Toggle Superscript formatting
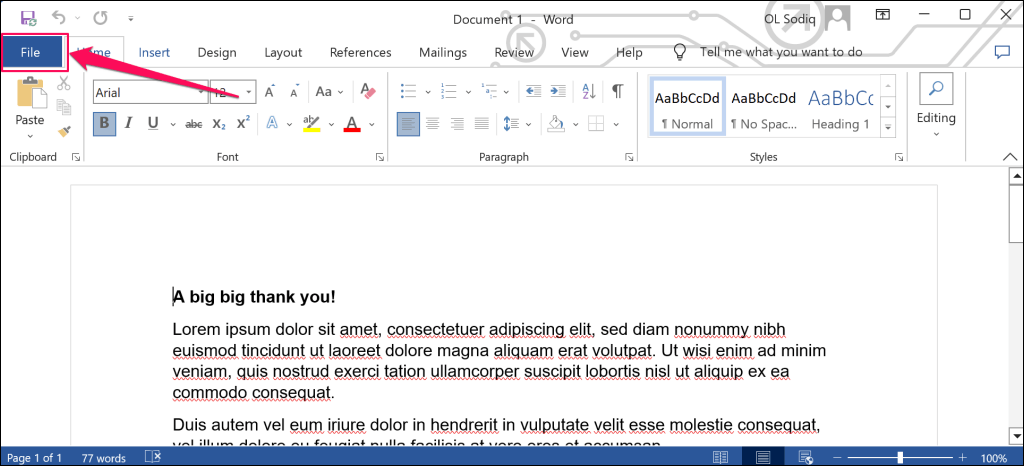 point(244,123)
